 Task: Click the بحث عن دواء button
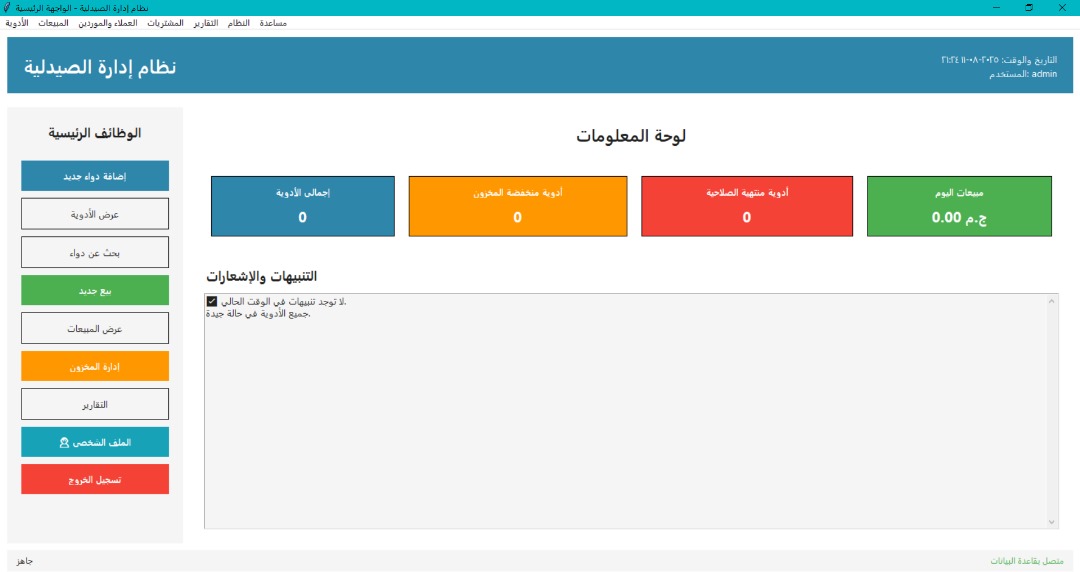click(95, 252)
